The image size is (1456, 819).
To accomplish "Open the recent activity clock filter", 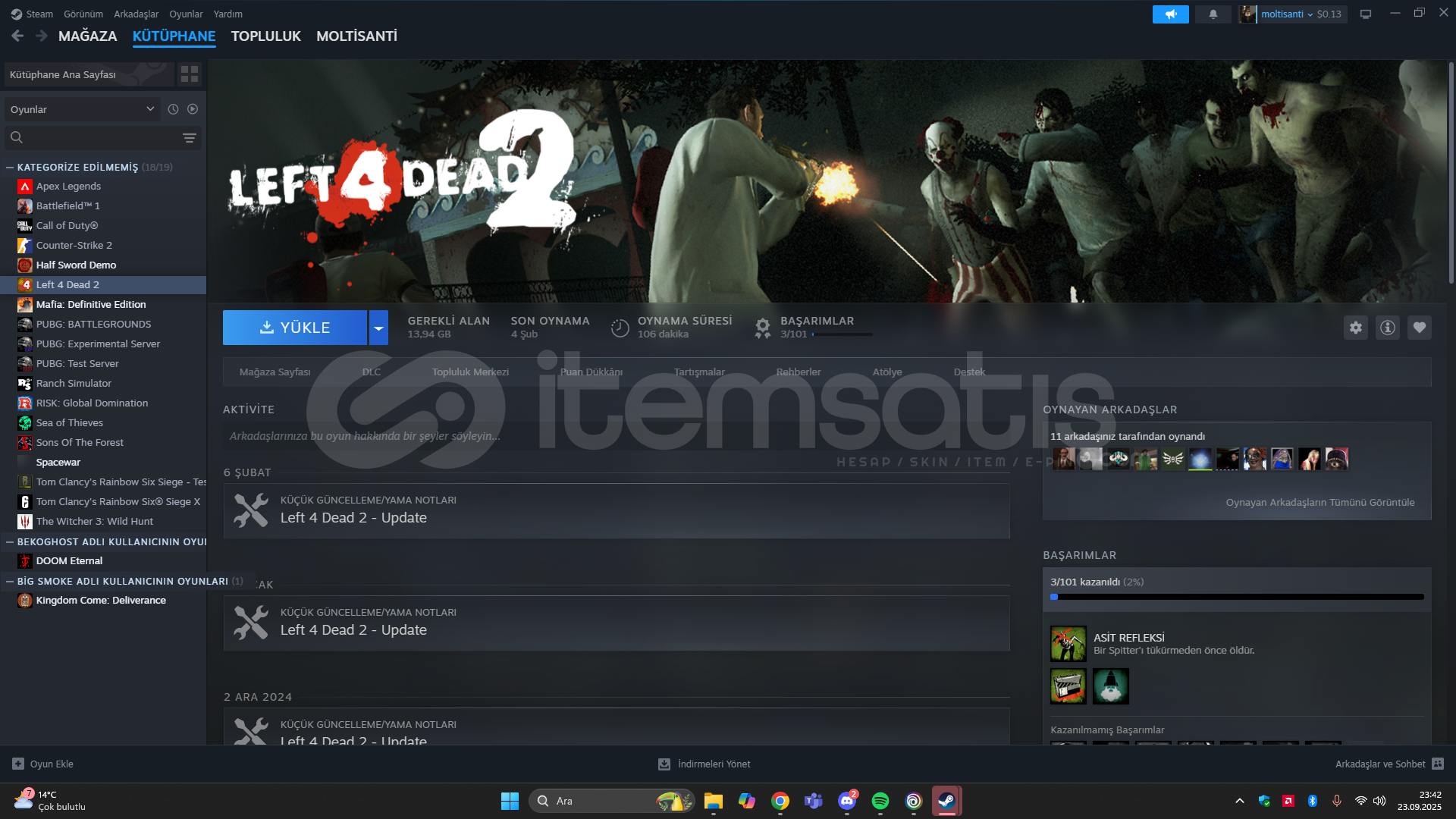I will coord(173,109).
